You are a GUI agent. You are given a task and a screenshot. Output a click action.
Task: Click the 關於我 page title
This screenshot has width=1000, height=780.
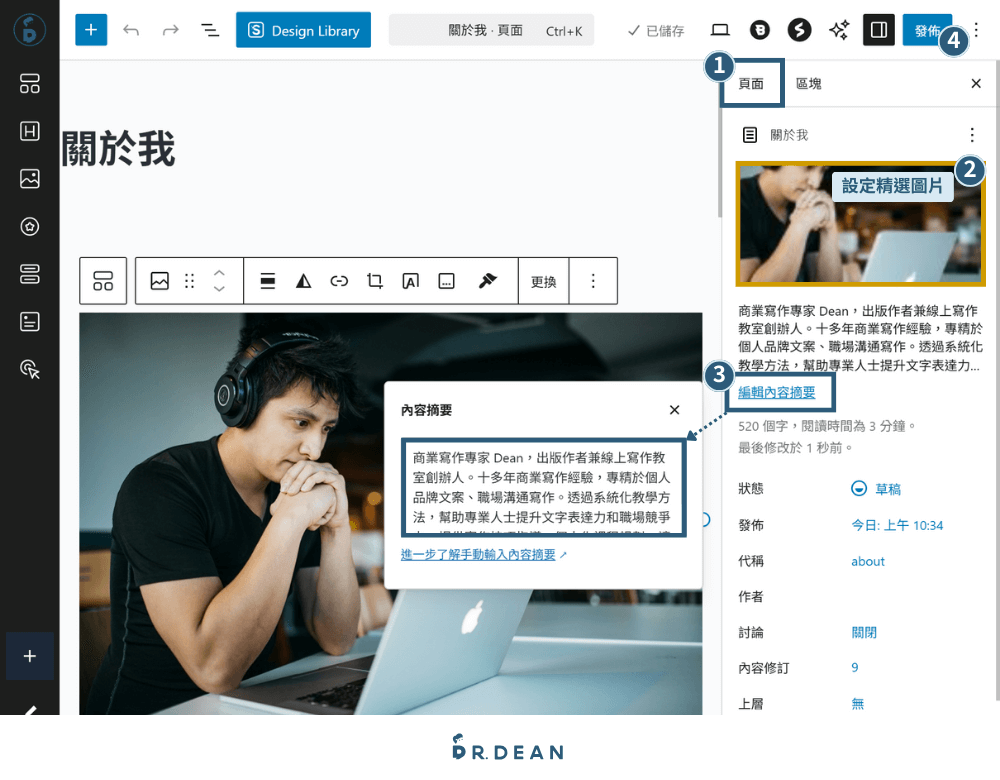pos(119,149)
